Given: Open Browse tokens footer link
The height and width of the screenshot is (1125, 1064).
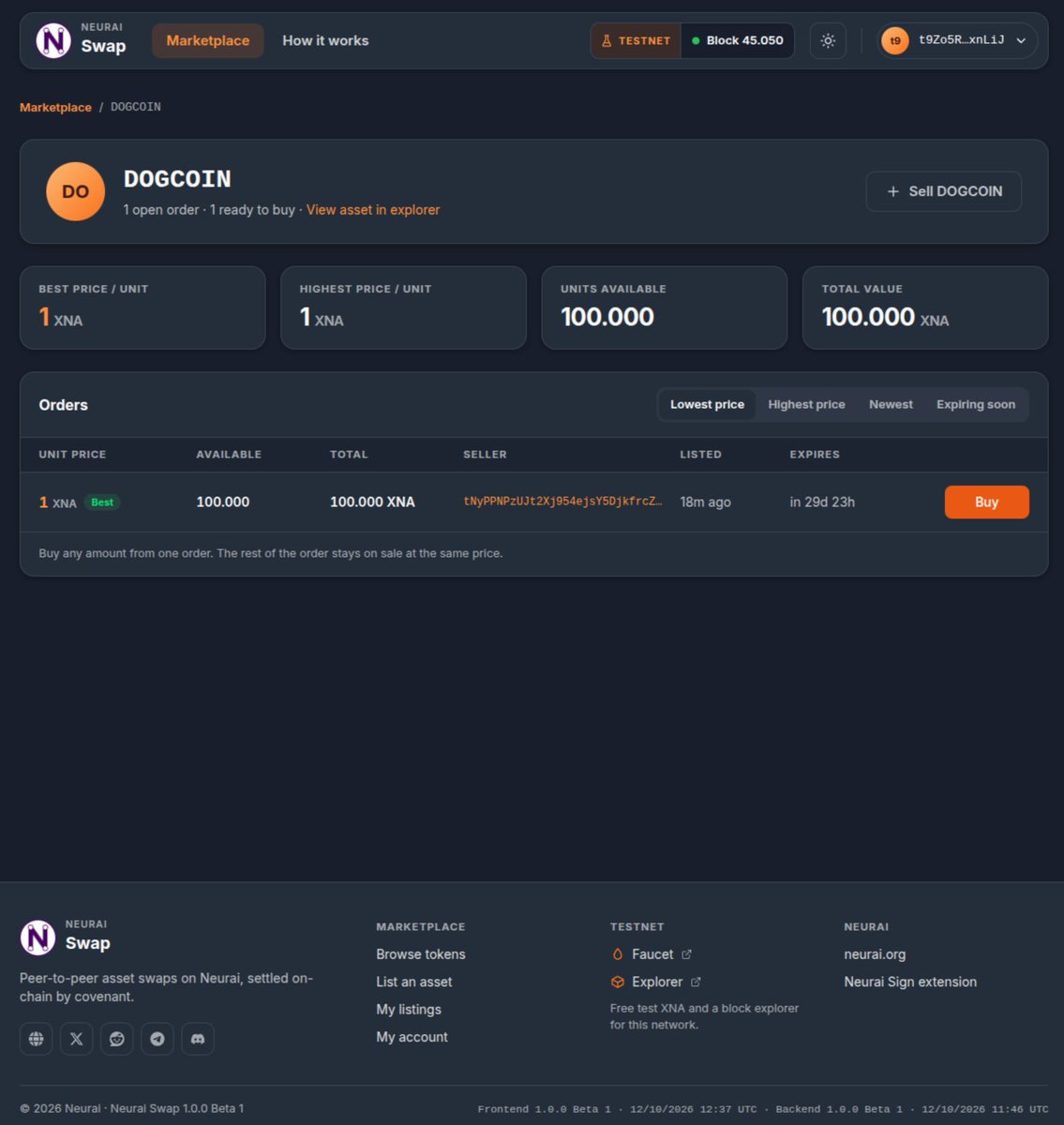Looking at the screenshot, I should (421, 954).
